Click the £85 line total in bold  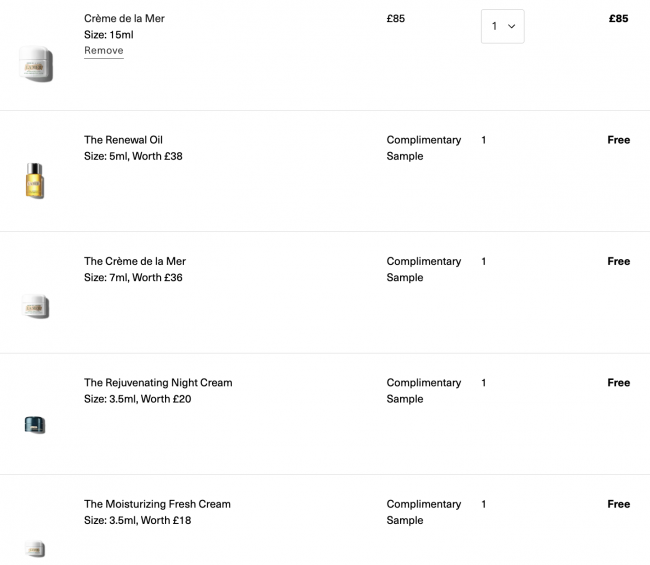coord(618,18)
